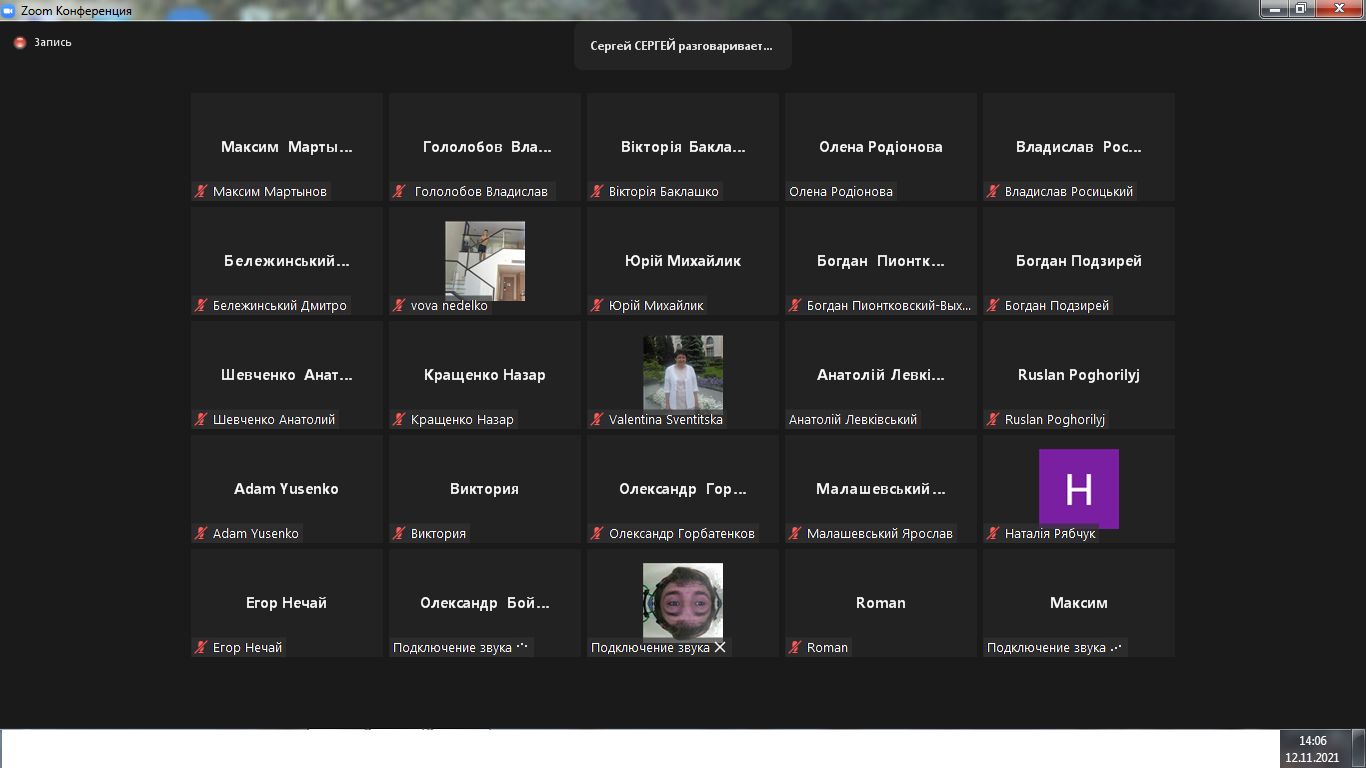Image resolution: width=1366 pixels, height=768 pixels.
Task: Select Valentina Sventitska's profile photo
Action: 682,374
